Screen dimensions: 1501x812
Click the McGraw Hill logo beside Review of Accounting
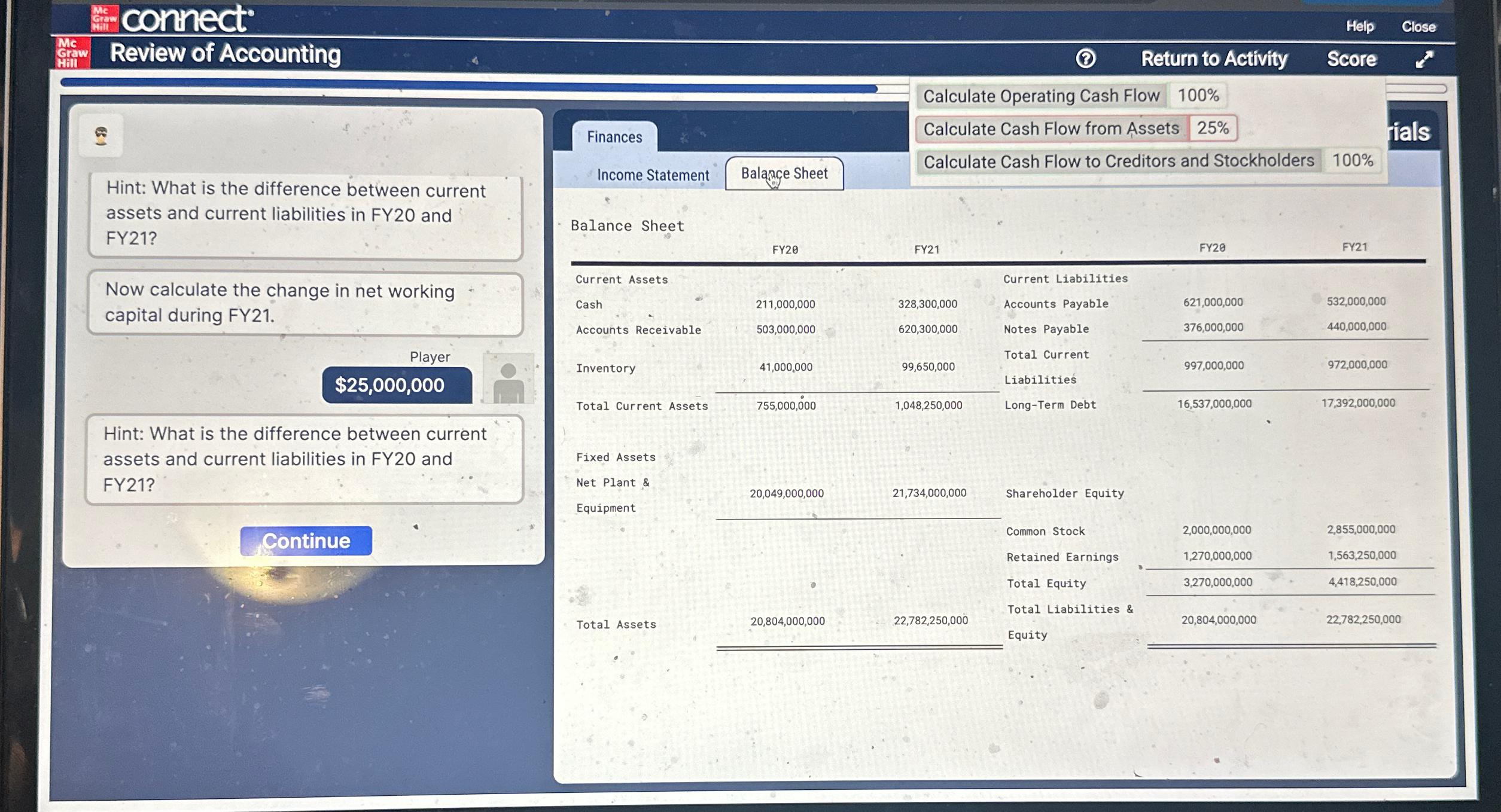73,53
